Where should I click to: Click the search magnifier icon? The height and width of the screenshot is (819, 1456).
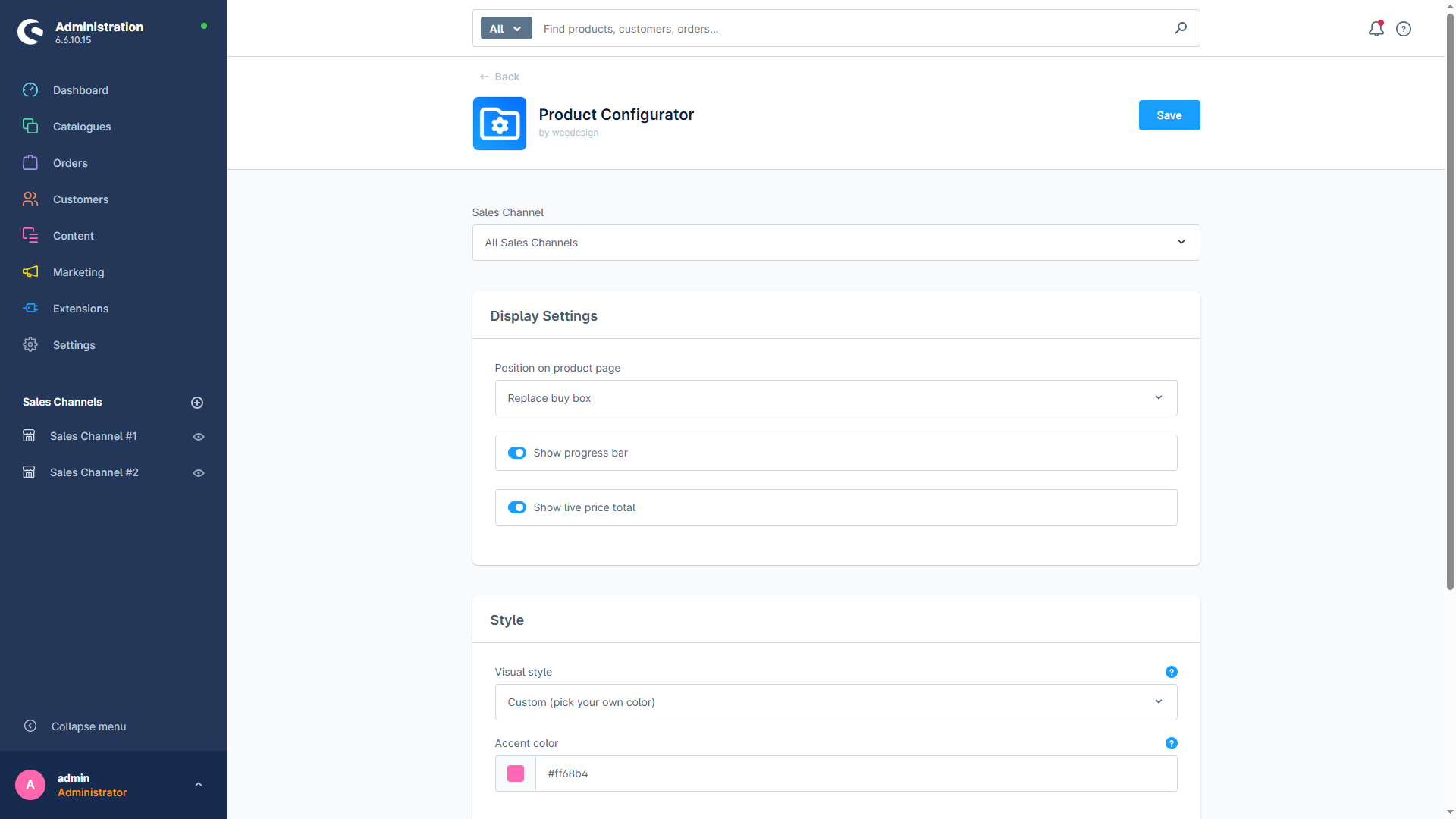pyautogui.click(x=1181, y=28)
